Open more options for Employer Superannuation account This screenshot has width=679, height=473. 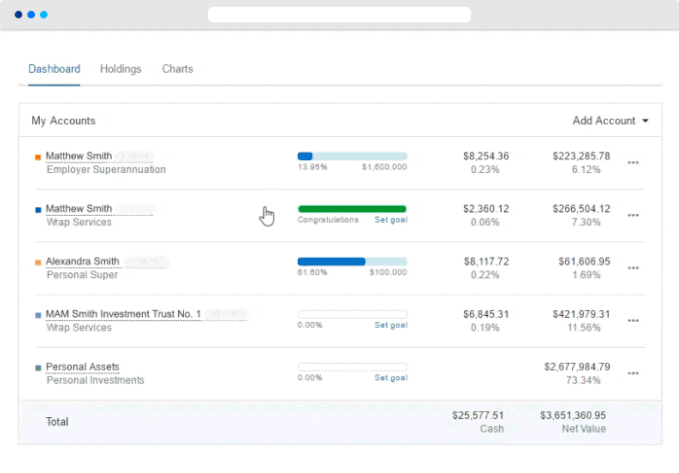click(x=632, y=162)
